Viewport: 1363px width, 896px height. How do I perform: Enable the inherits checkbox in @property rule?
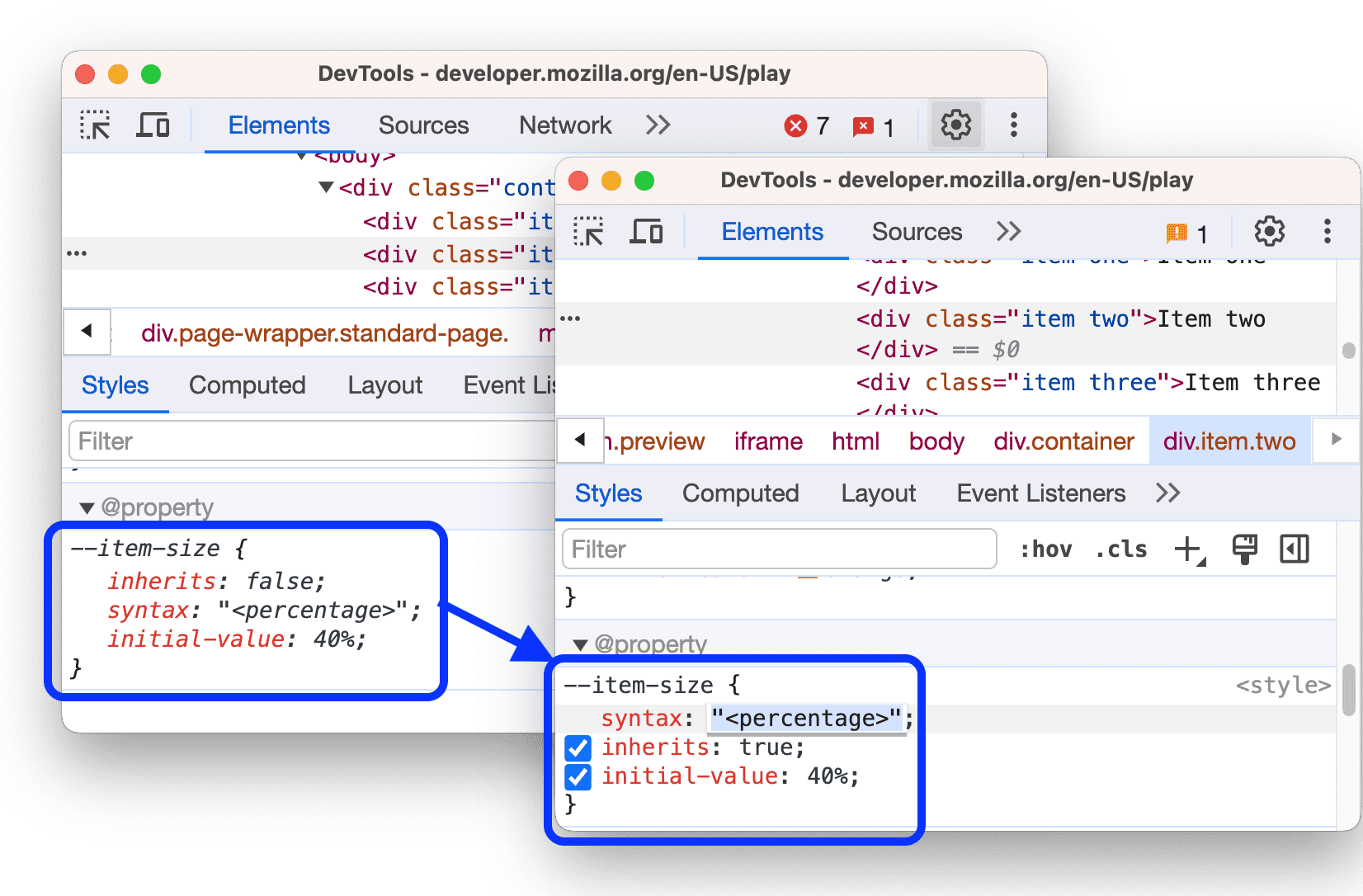click(x=578, y=747)
